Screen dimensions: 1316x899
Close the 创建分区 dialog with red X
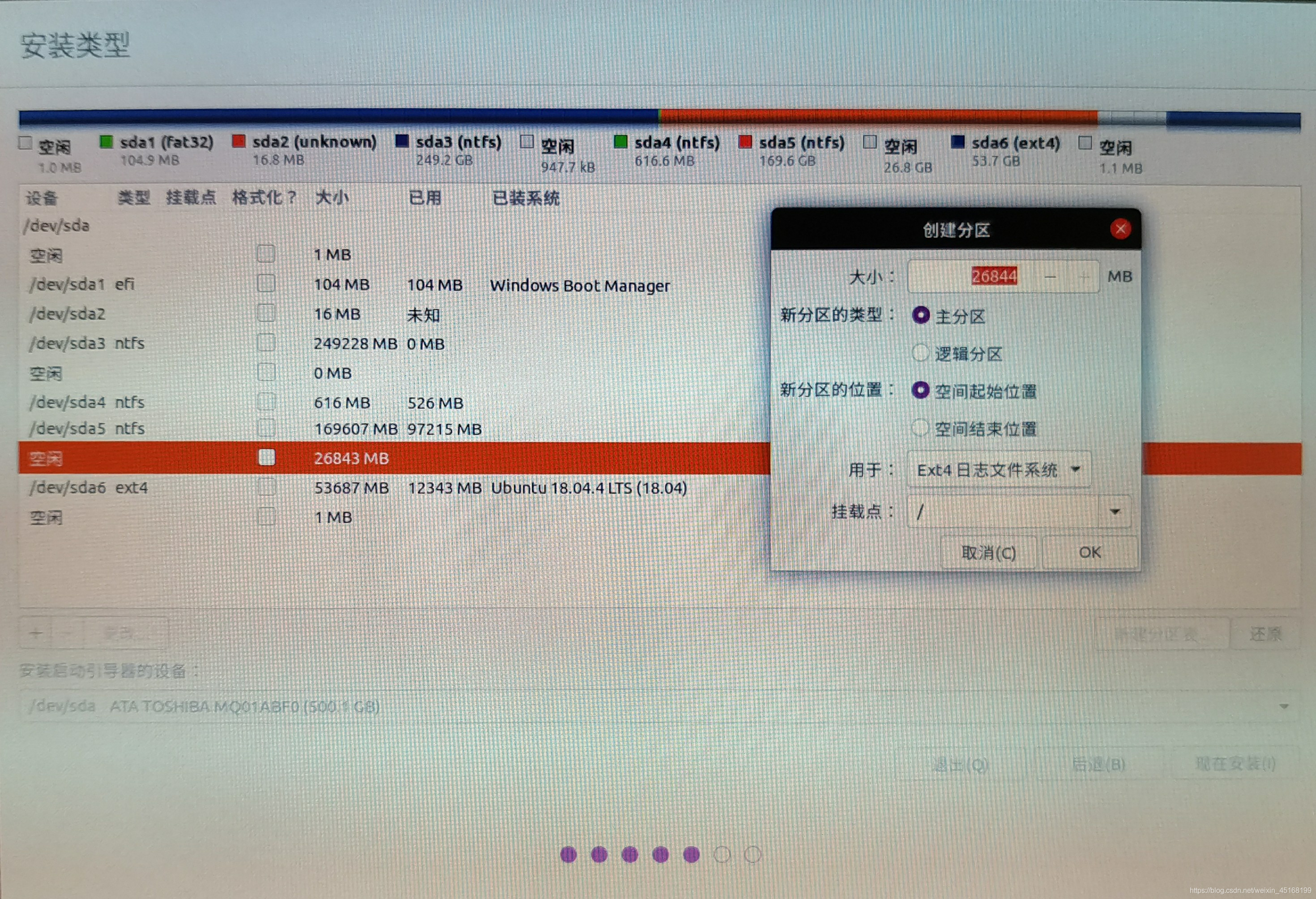(x=1120, y=229)
